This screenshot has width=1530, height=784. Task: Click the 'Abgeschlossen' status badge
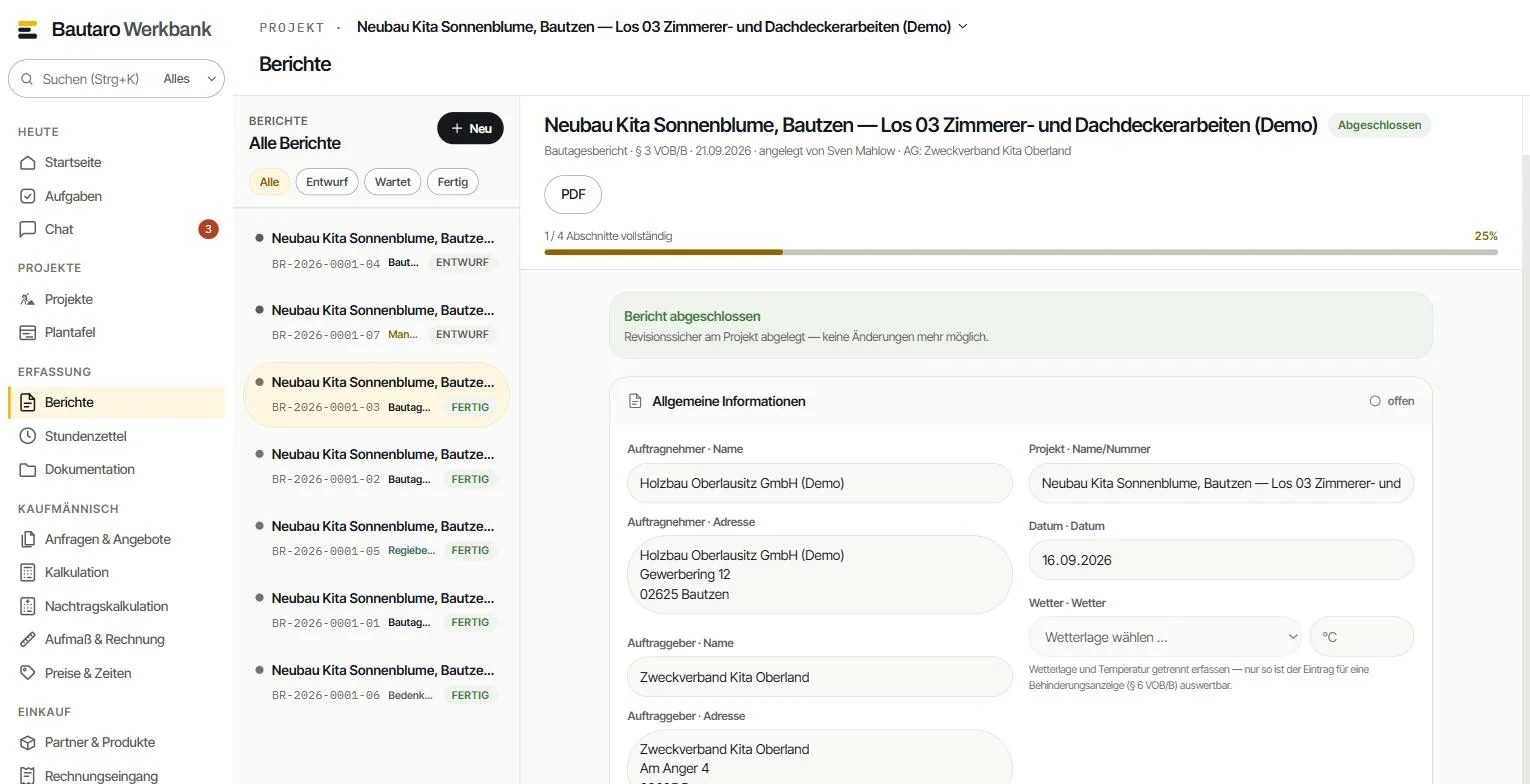[1379, 126]
